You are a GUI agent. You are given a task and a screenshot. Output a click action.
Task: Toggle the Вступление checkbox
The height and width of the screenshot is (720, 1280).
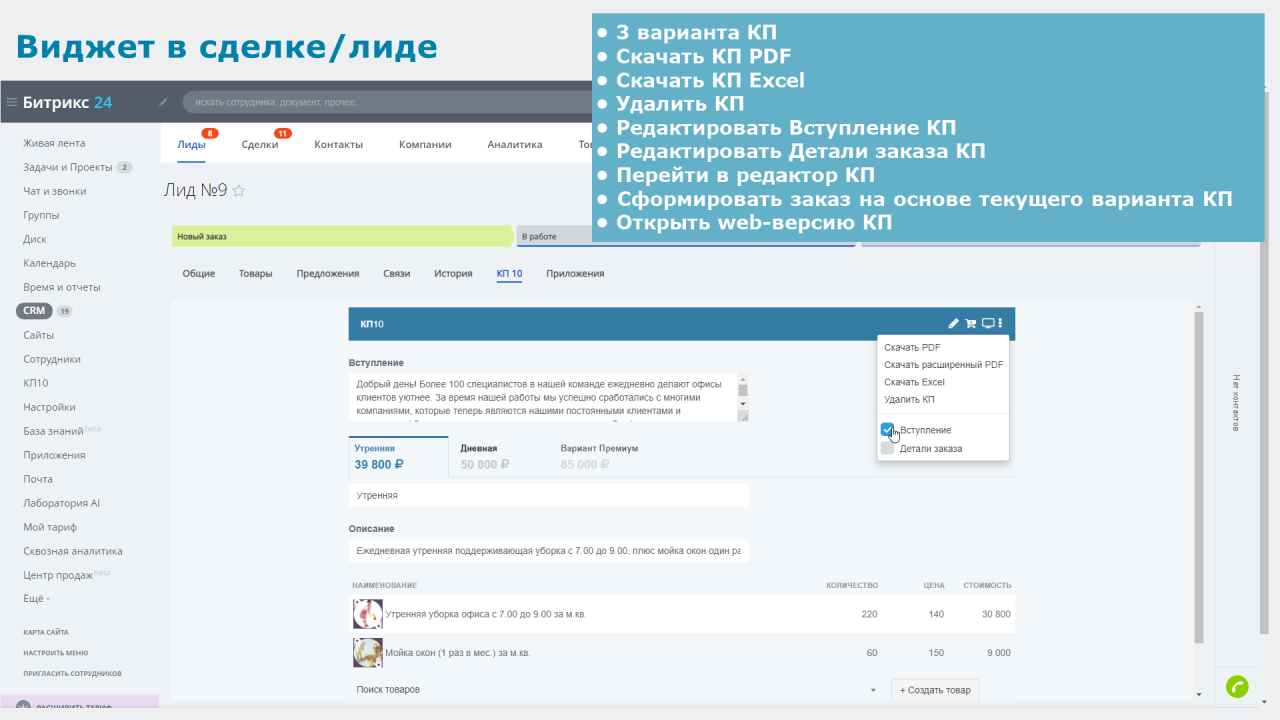click(887, 430)
